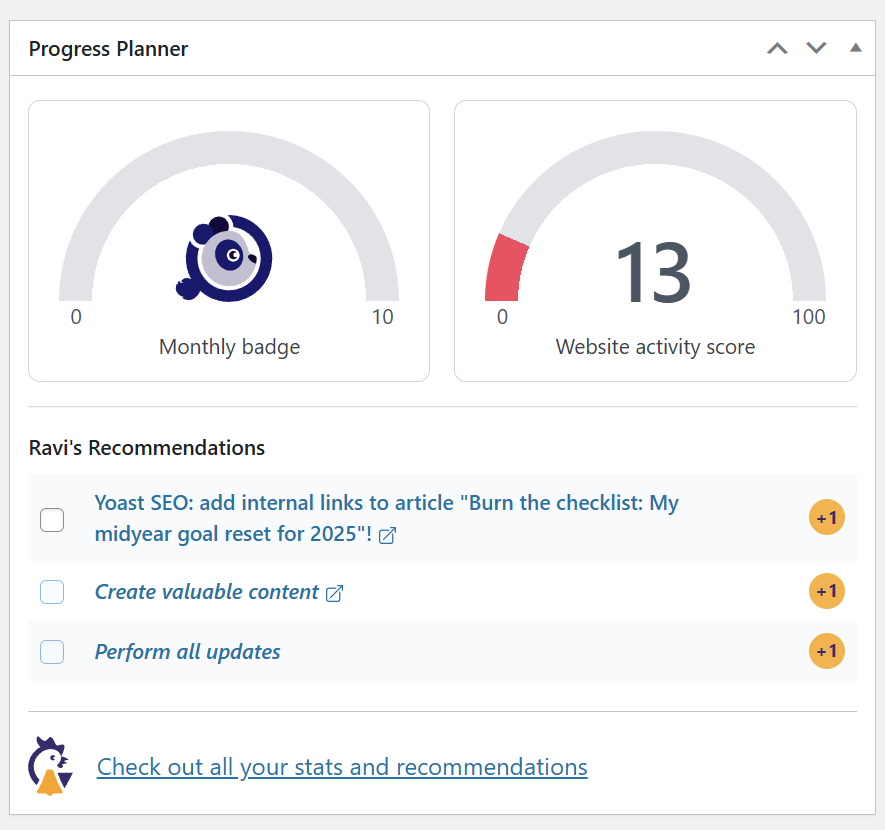Open Check out all your stats link
The height and width of the screenshot is (830, 885).
(342, 767)
